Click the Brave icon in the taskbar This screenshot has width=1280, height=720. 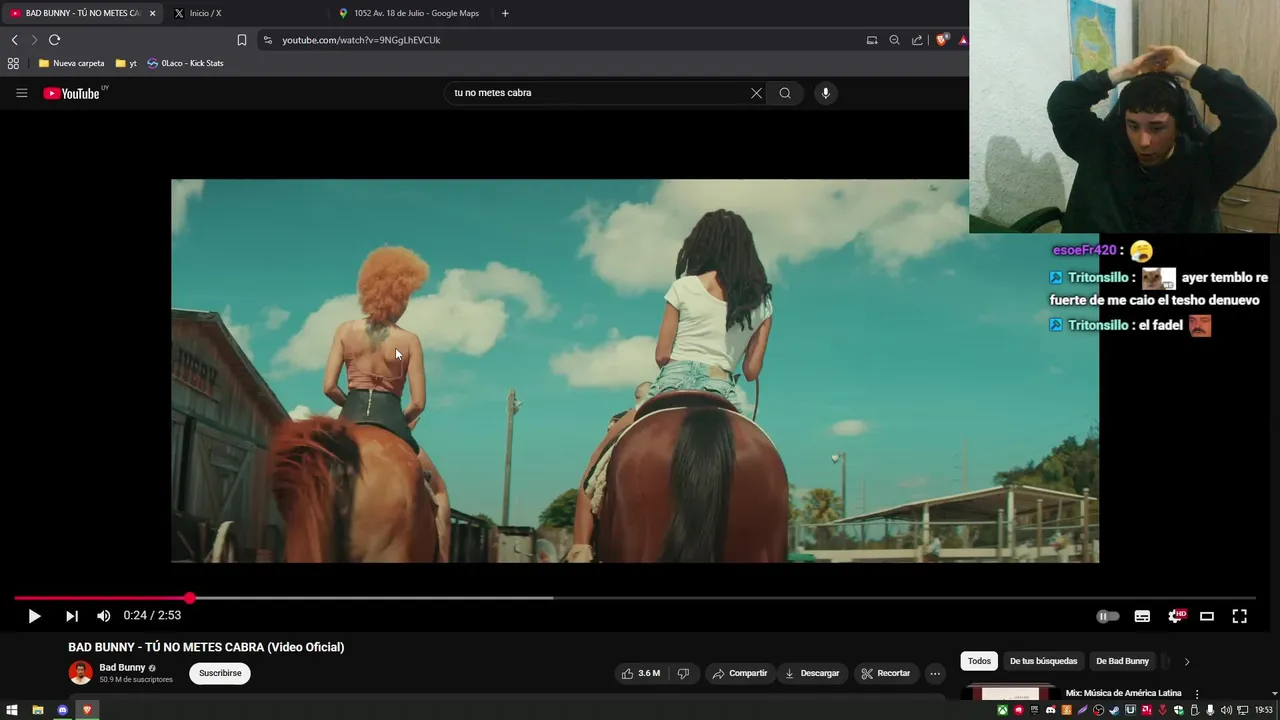point(87,710)
